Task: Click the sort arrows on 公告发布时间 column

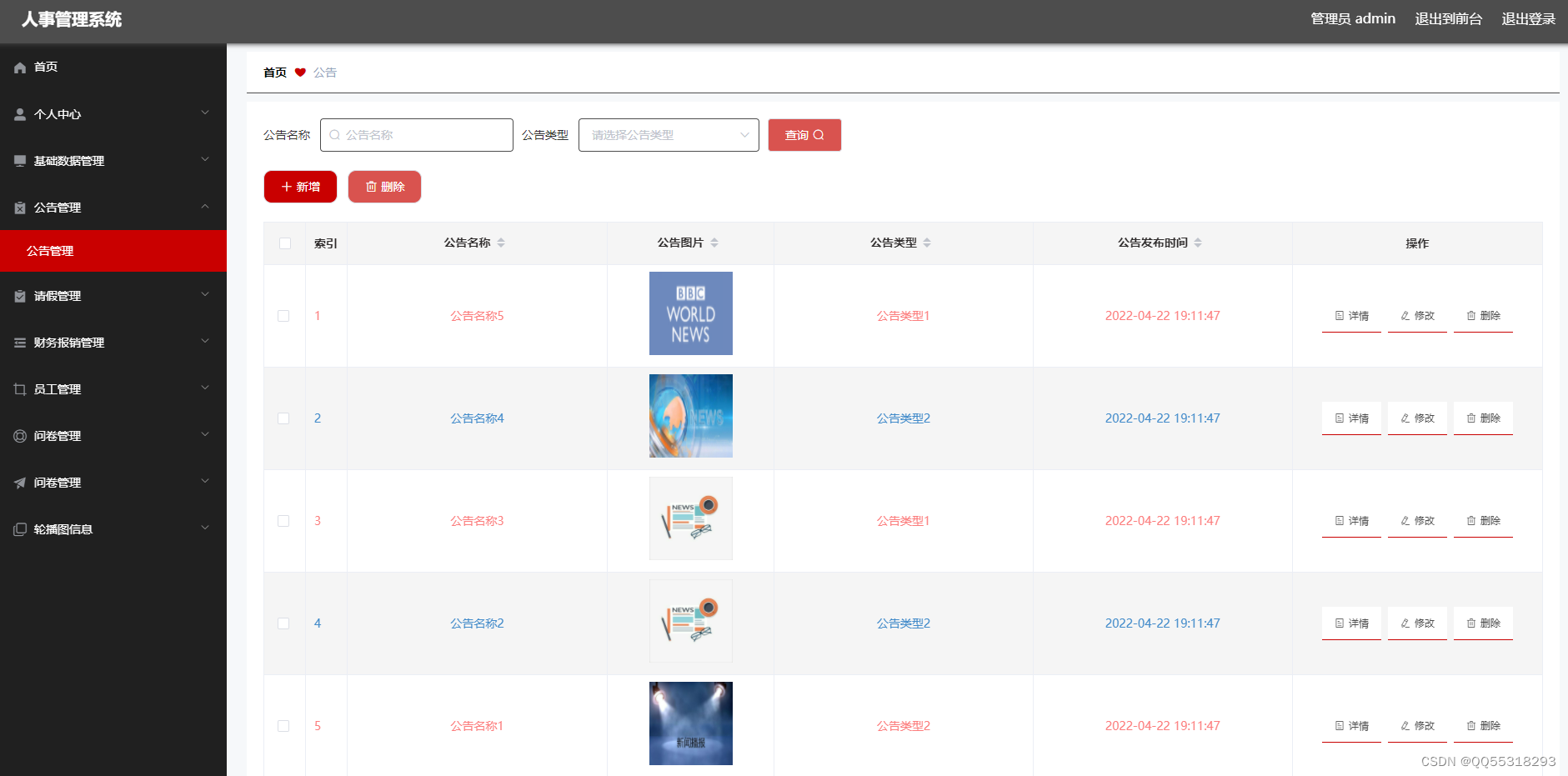Action: [1198, 243]
